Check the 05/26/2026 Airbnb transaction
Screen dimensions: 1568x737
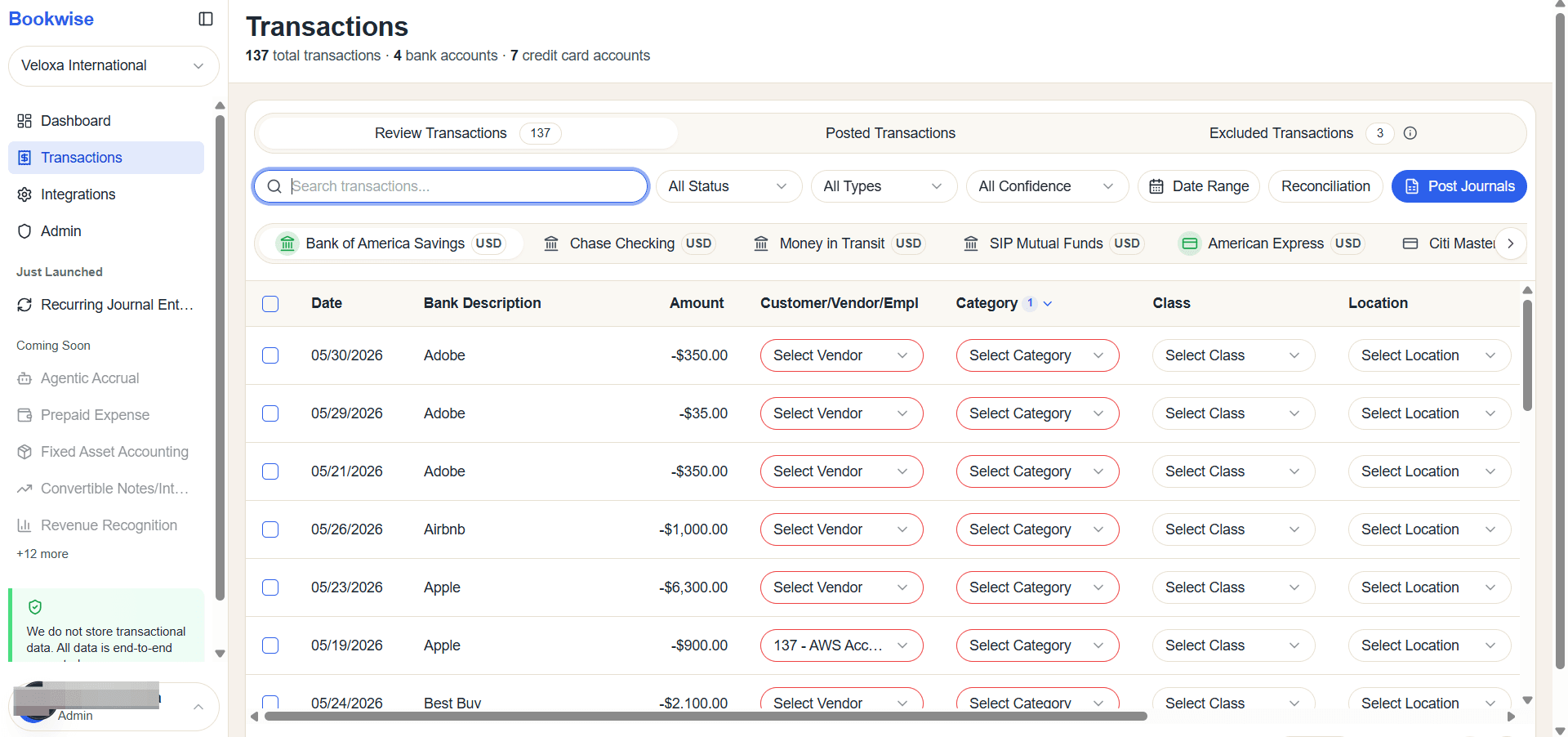coord(270,529)
